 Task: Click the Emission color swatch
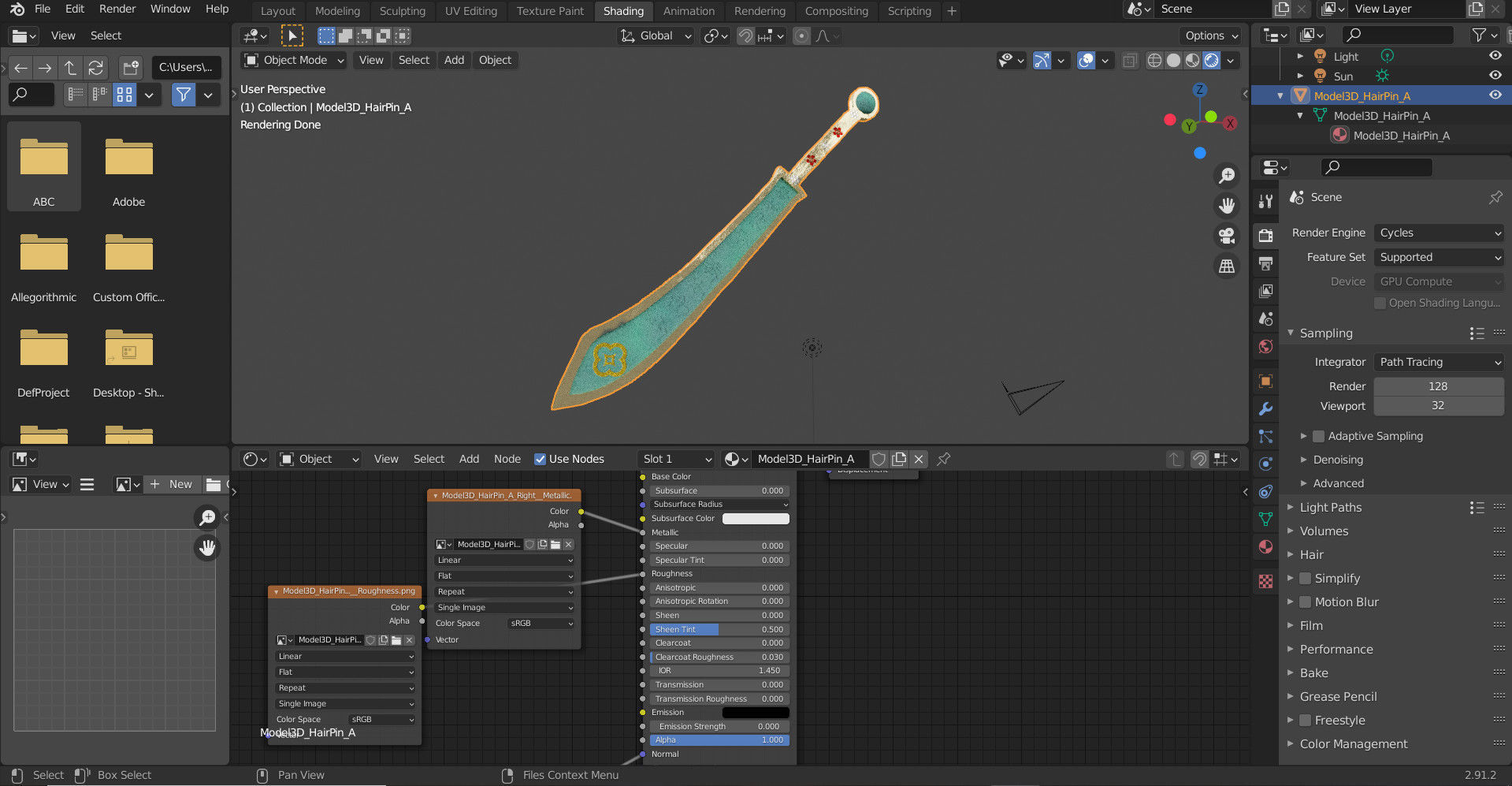(756, 713)
